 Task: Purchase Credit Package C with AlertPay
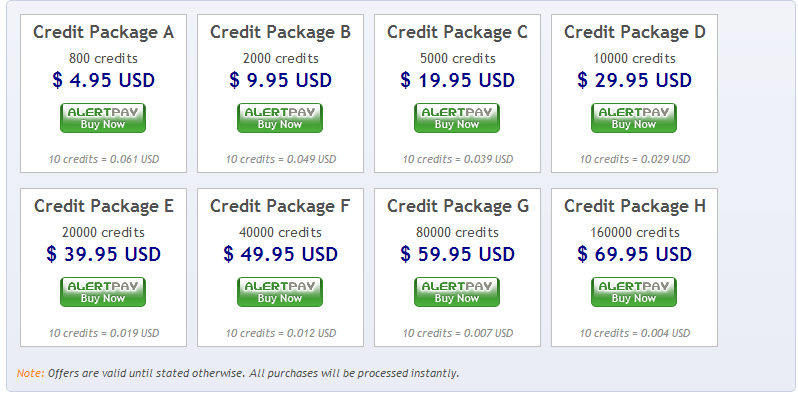[457, 118]
